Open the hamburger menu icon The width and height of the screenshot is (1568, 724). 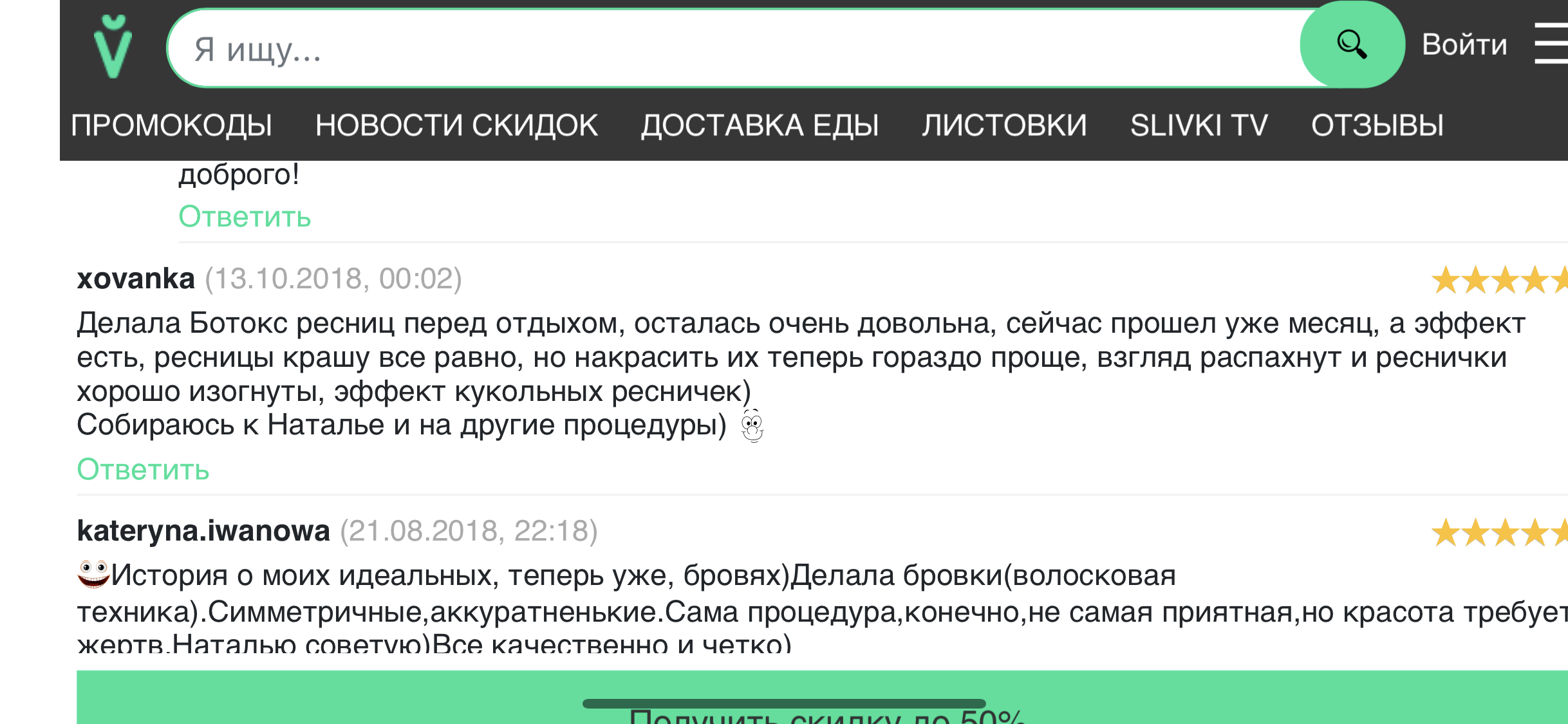tap(1552, 44)
